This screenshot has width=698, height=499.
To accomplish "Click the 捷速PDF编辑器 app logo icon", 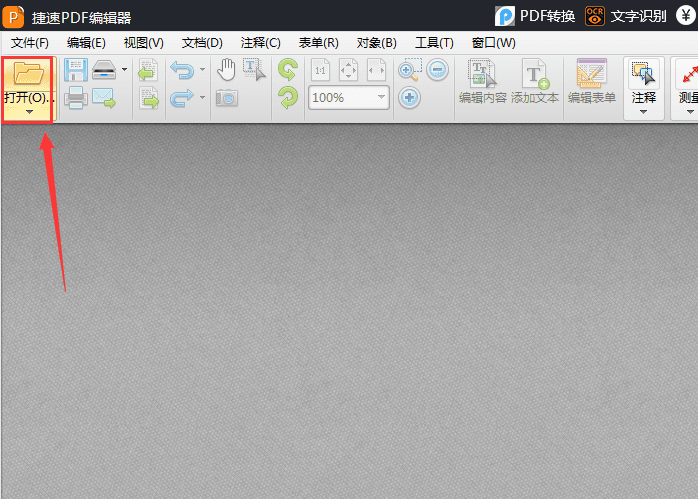I will pyautogui.click(x=13, y=17).
